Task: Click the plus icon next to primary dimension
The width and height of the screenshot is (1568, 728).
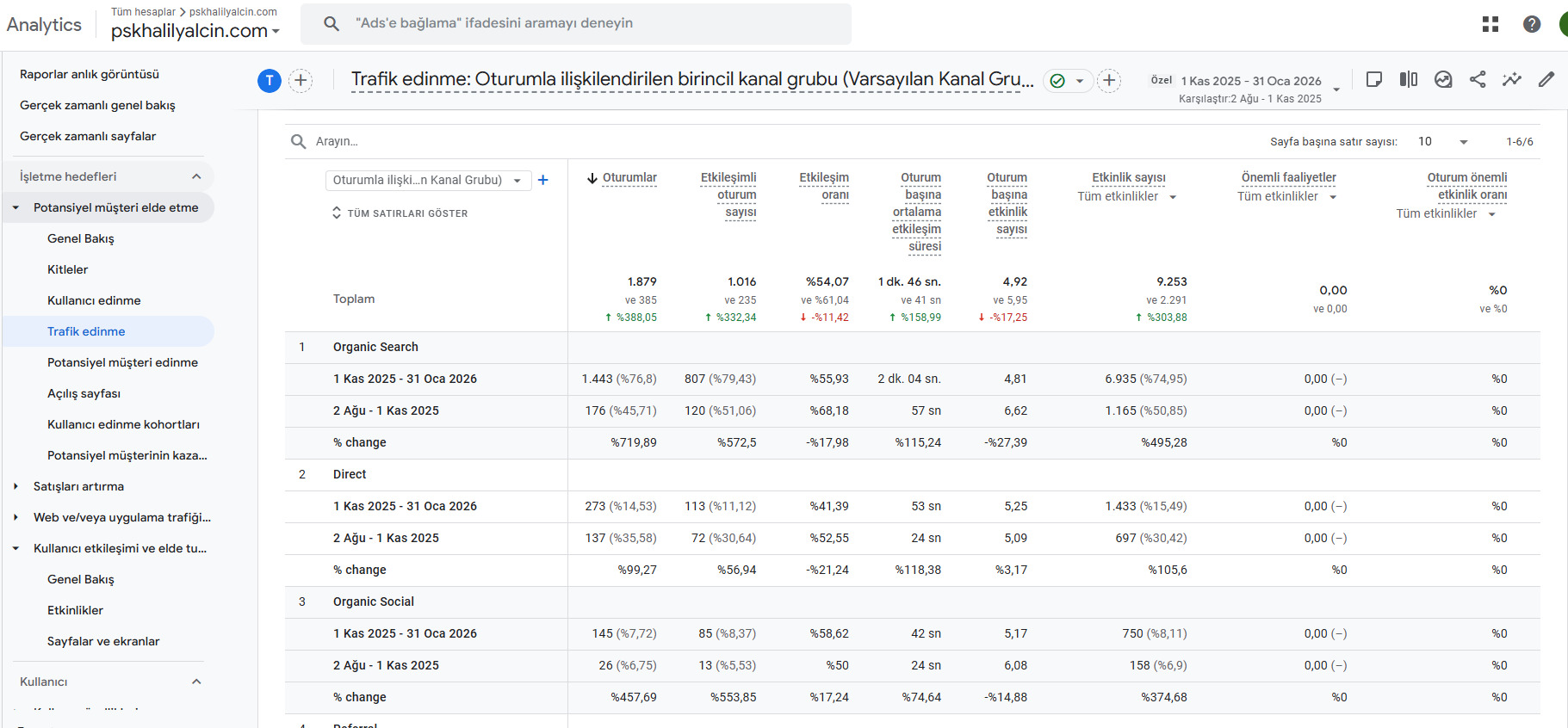Action: 542,180
